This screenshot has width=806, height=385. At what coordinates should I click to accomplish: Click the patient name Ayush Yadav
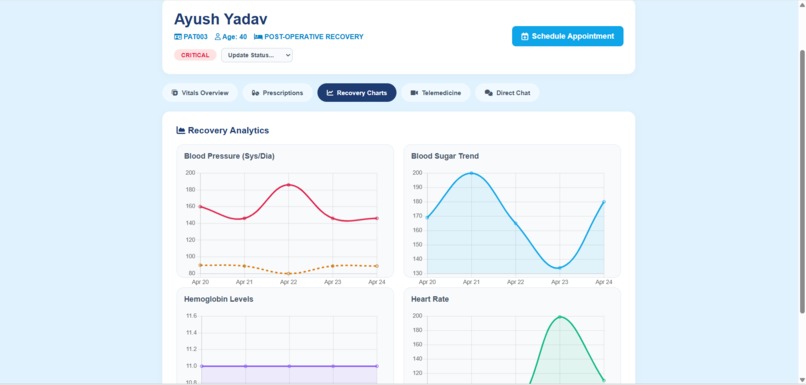pos(221,19)
